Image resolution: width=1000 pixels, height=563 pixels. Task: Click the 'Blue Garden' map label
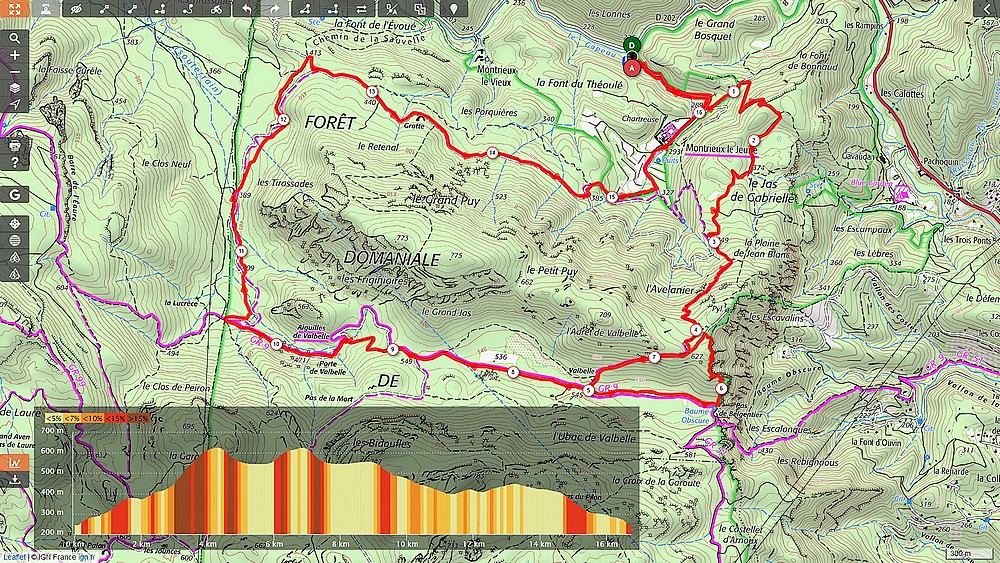(871, 182)
